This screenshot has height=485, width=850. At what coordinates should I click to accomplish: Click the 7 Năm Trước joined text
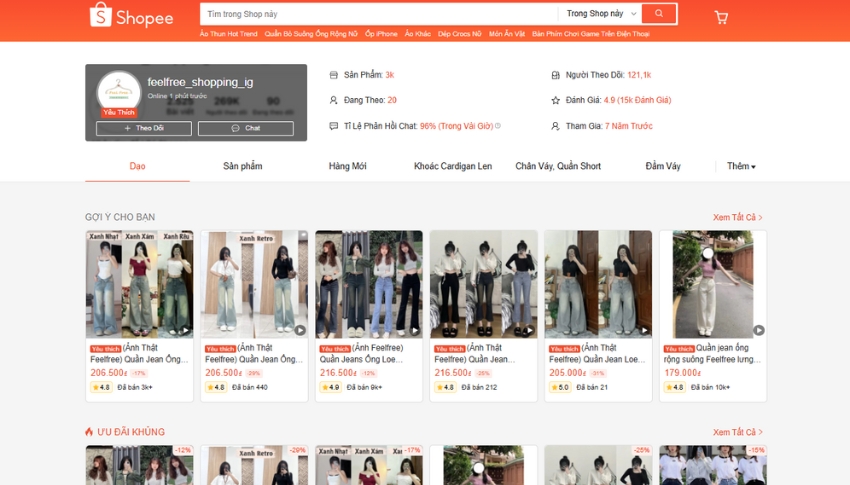[x=629, y=126]
